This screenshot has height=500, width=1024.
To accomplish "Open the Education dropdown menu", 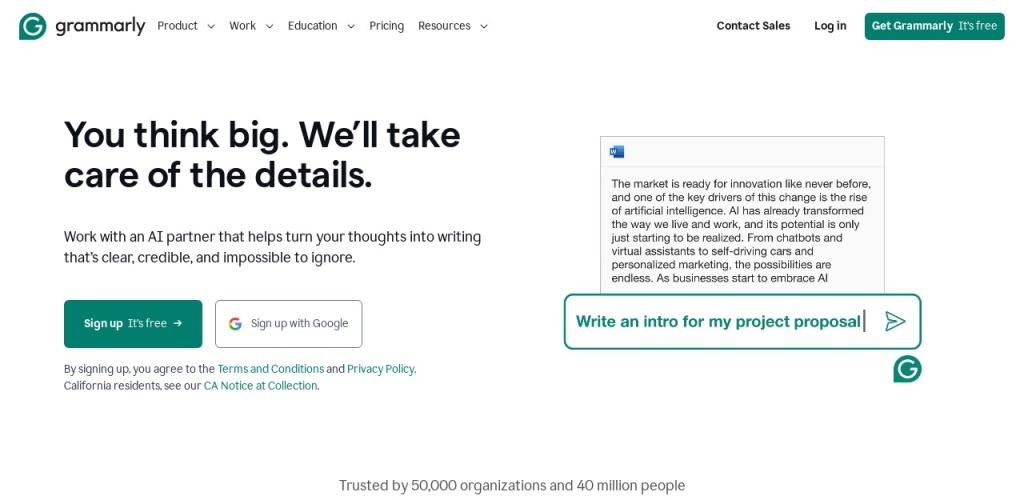I will [x=321, y=26].
